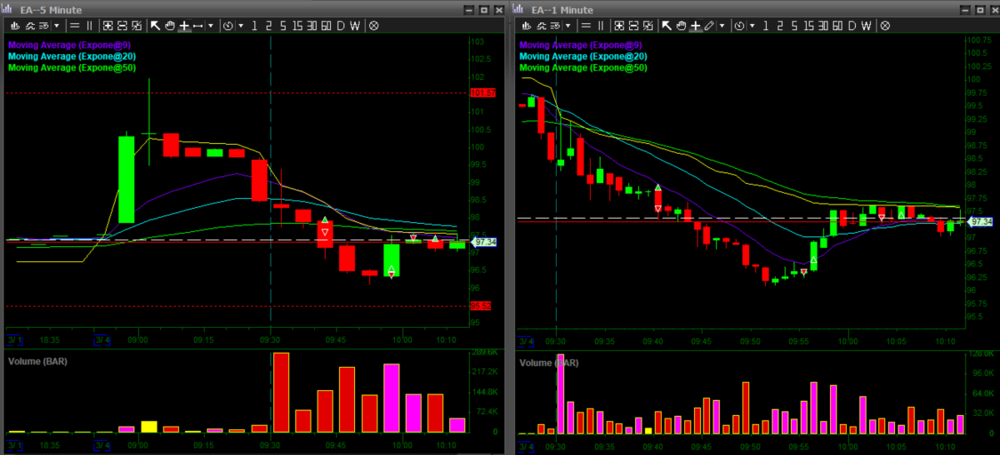Click the horizontal lines icon in the 5 Minute toolbar

[x=76, y=25]
